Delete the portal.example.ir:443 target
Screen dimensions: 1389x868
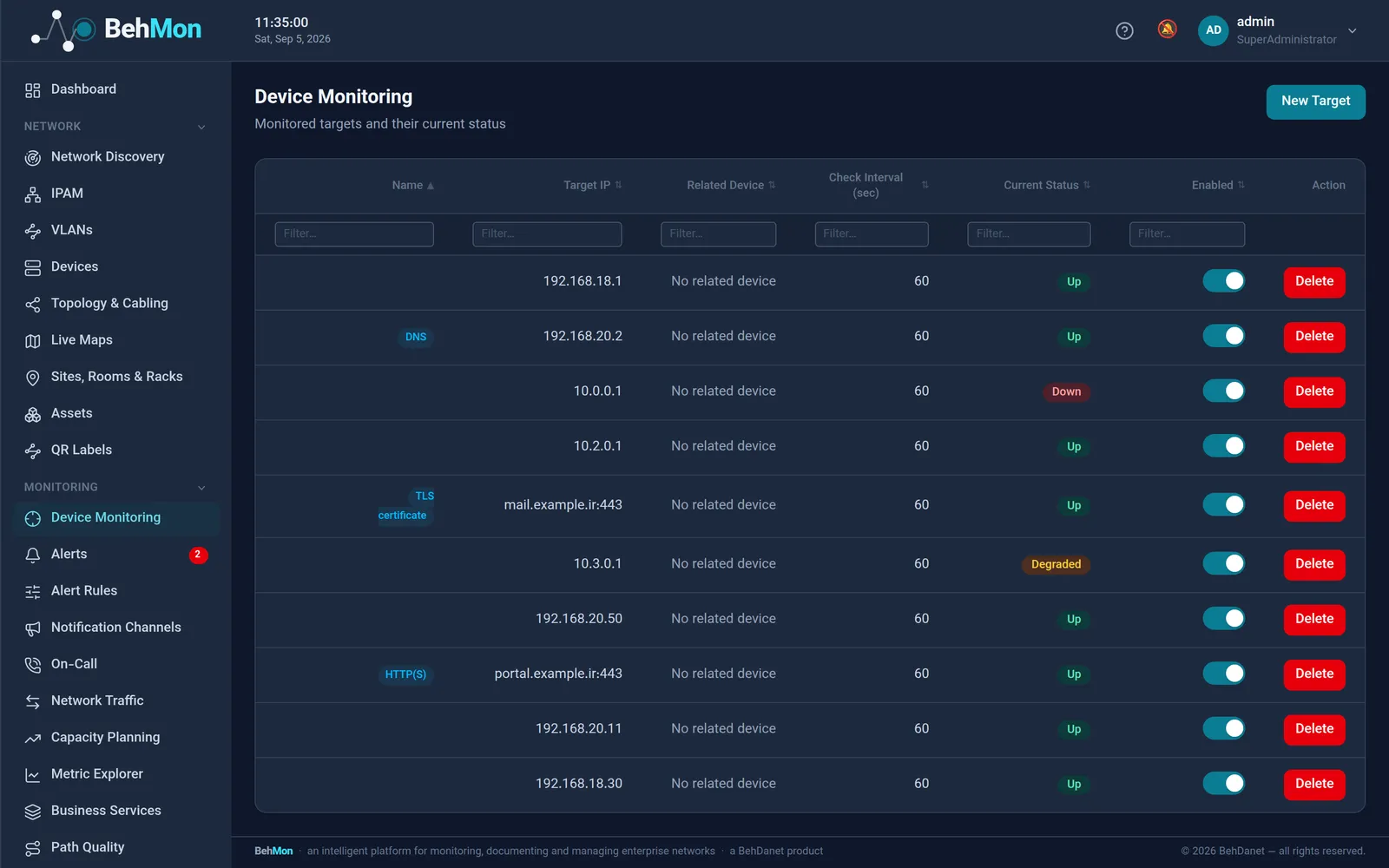pos(1314,674)
